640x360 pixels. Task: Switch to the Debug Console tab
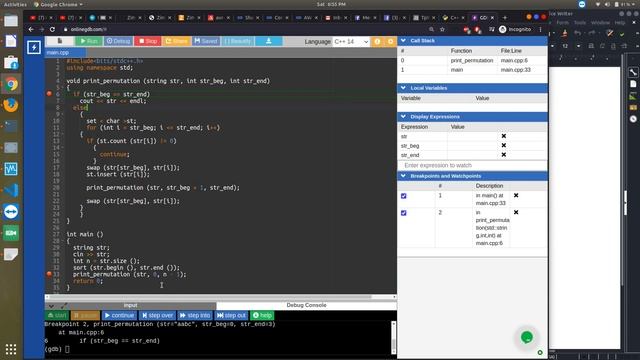[x=306, y=305]
